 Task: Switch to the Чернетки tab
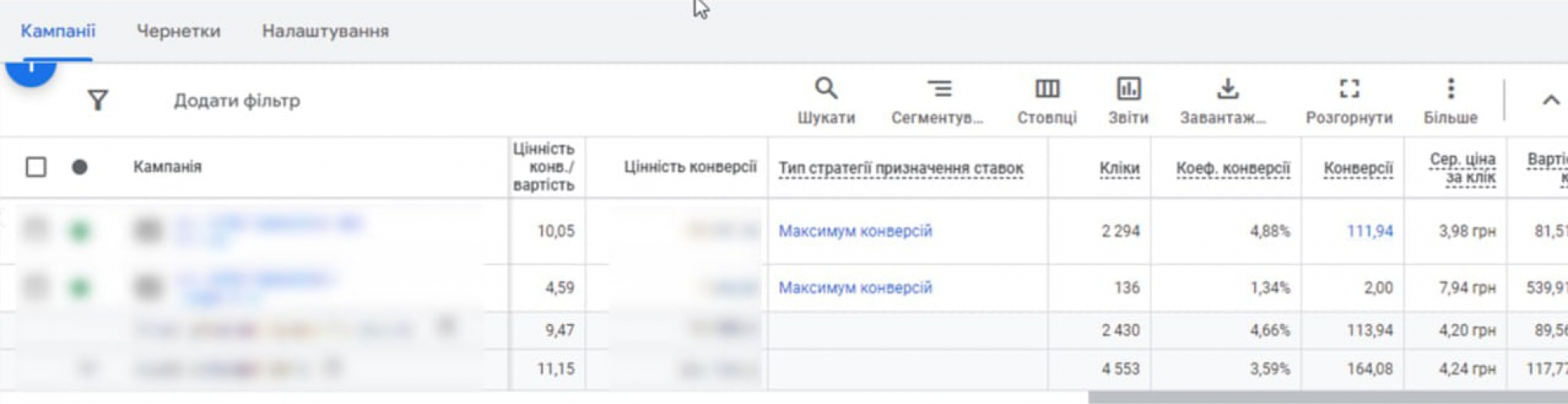click(x=178, y=32)
